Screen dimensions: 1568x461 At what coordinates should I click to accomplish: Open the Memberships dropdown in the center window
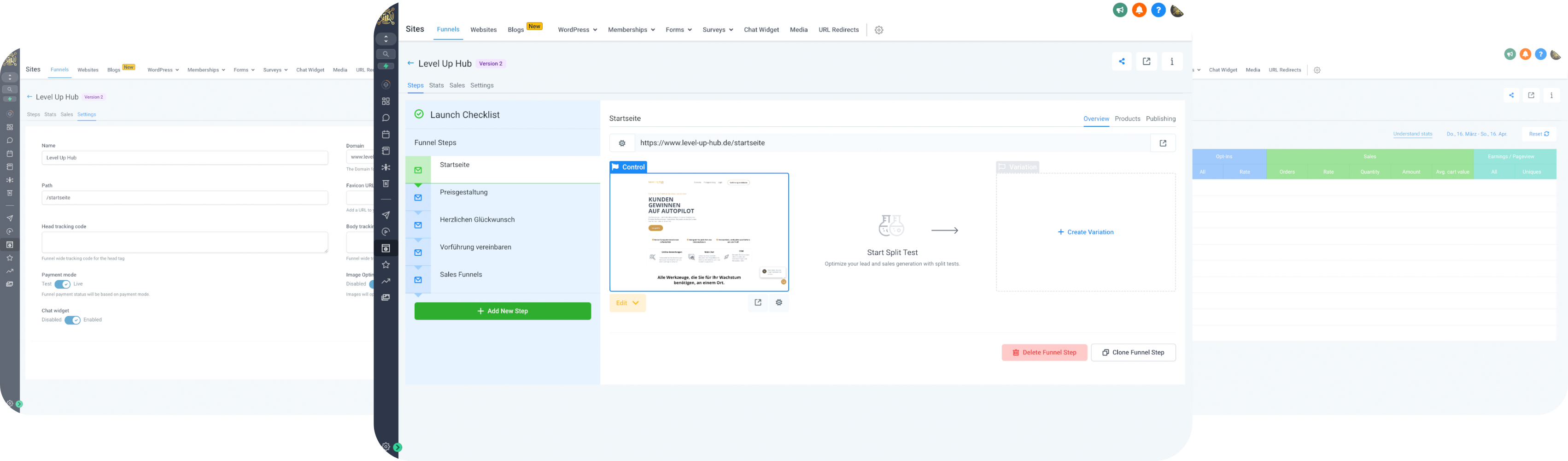click(x=631, y=30)
